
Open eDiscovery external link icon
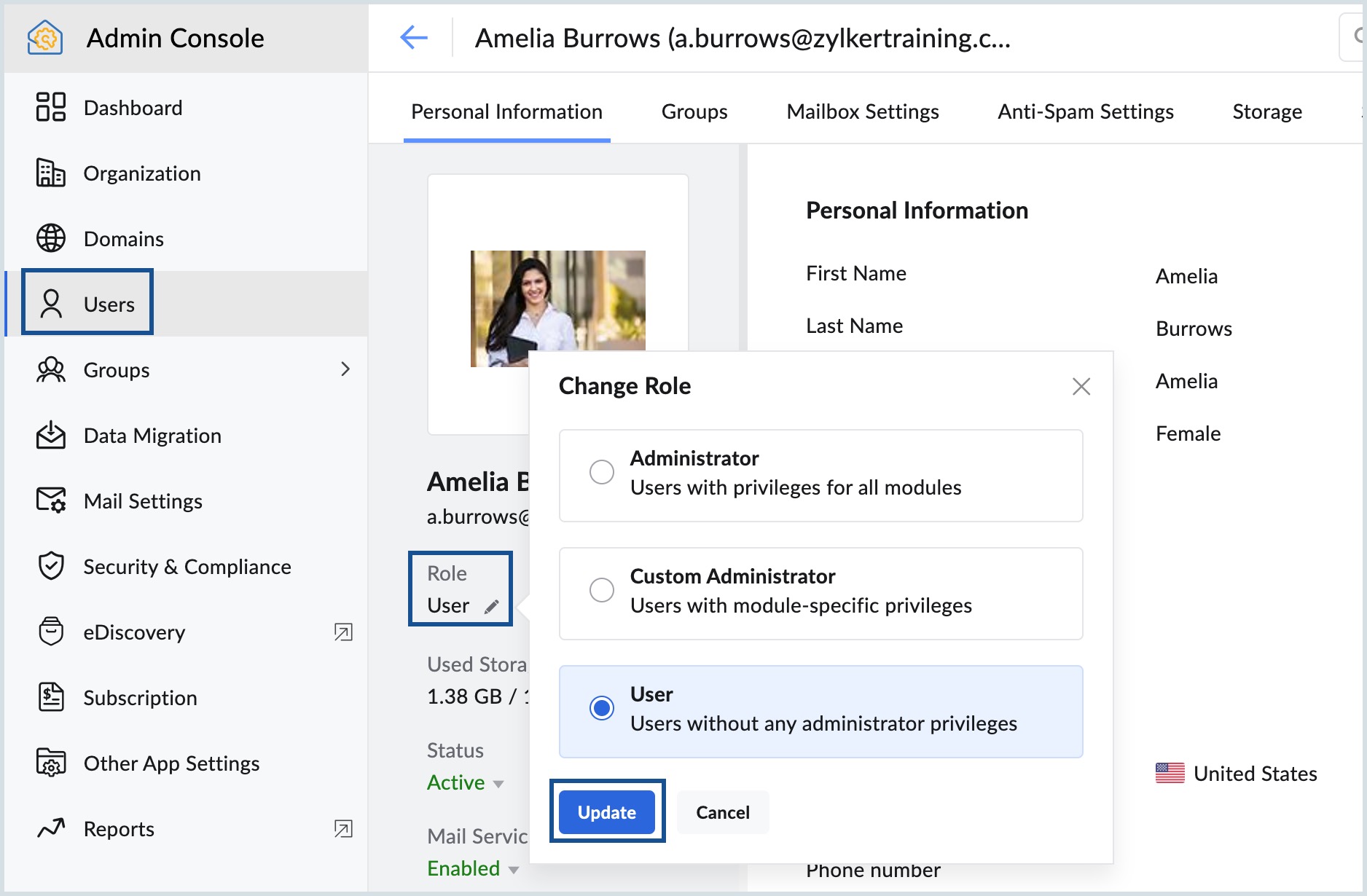point(343,632)
